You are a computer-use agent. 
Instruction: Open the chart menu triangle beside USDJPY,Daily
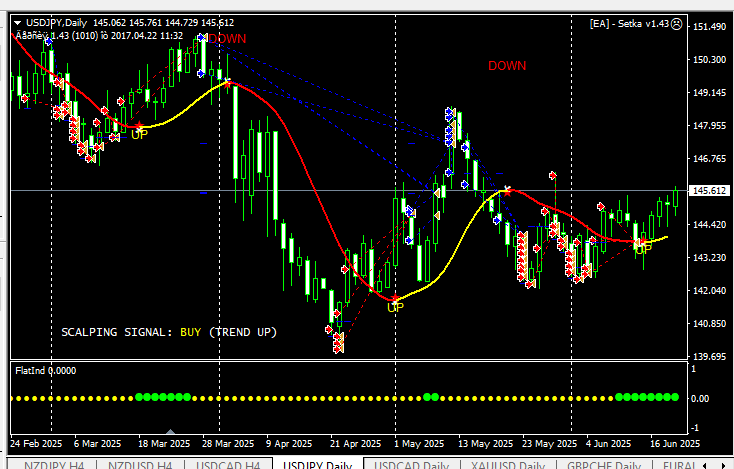[17, 22]
